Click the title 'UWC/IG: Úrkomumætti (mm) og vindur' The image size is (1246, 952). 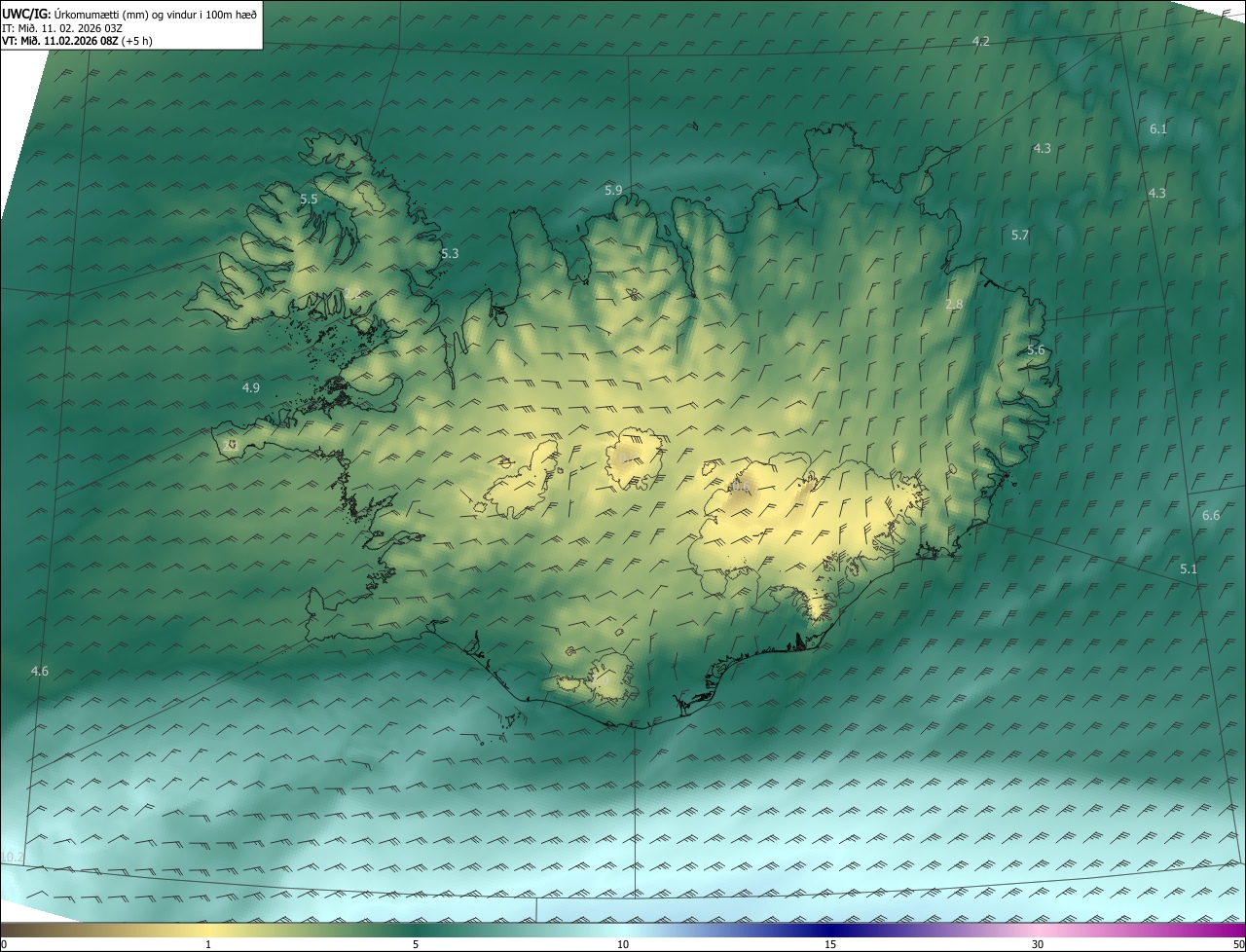[x=129, y=14]
